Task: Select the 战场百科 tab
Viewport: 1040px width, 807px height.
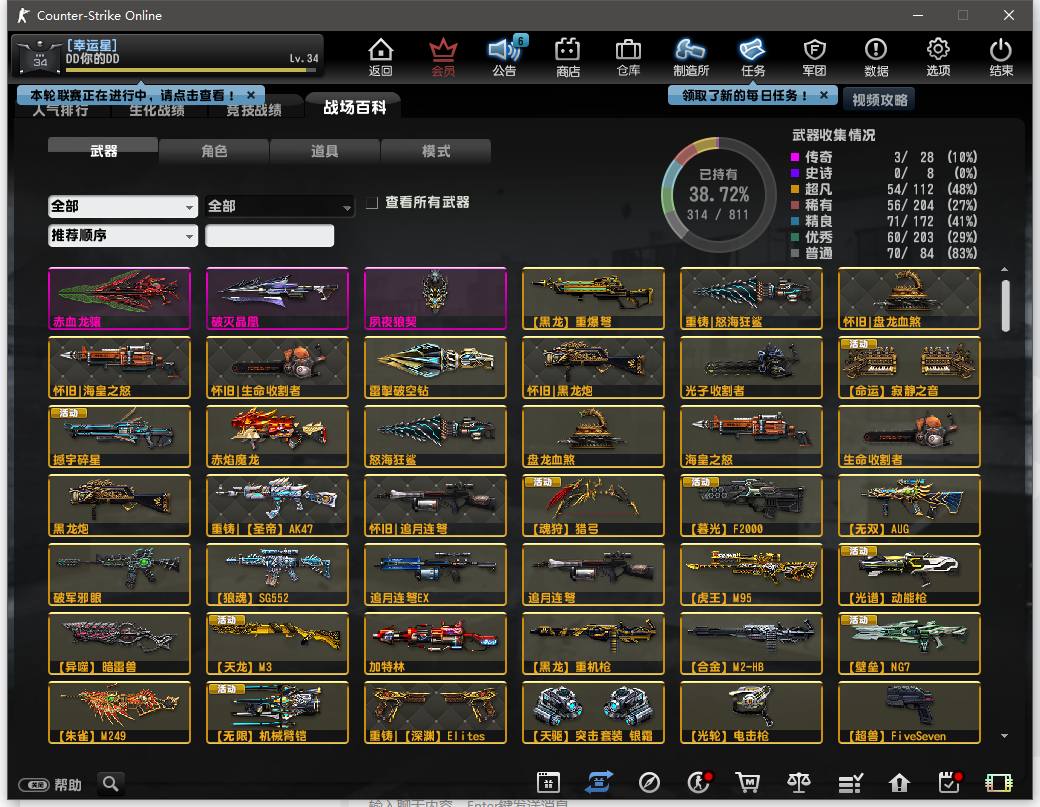Action: tap(355, 107)
